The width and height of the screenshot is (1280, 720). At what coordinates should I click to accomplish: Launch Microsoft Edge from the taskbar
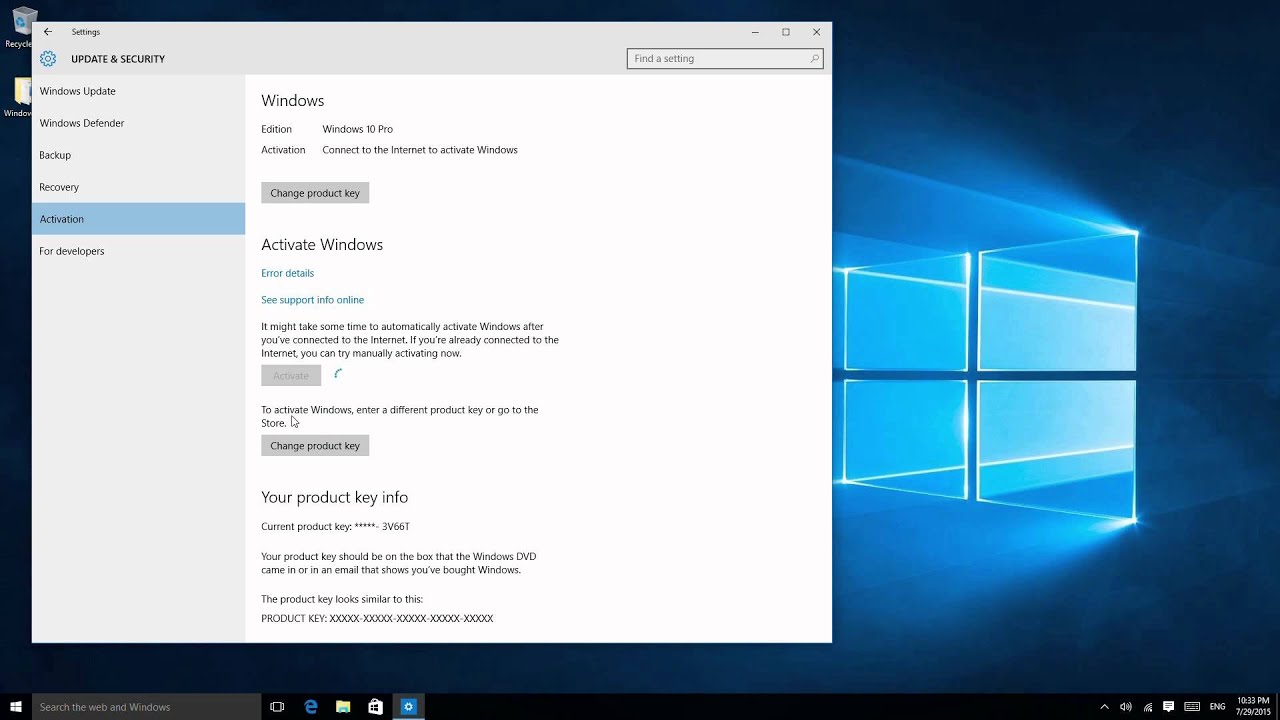click(310, 707)
